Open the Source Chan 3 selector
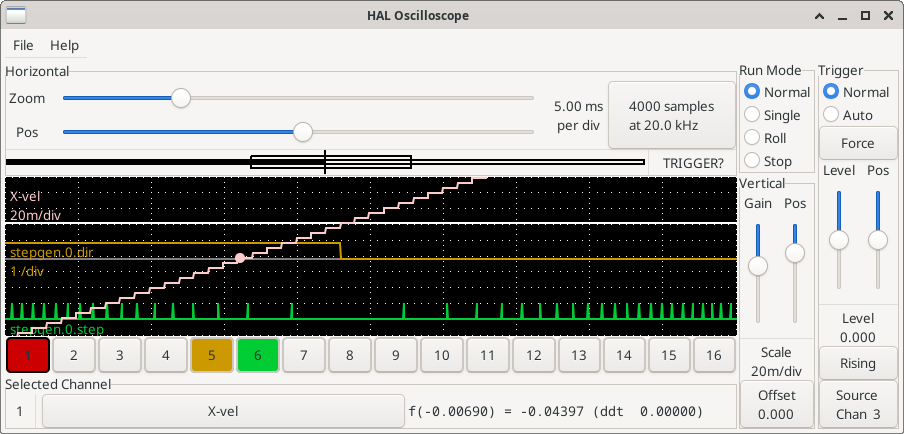The image size is (904, 434). (x=857, y=405)
